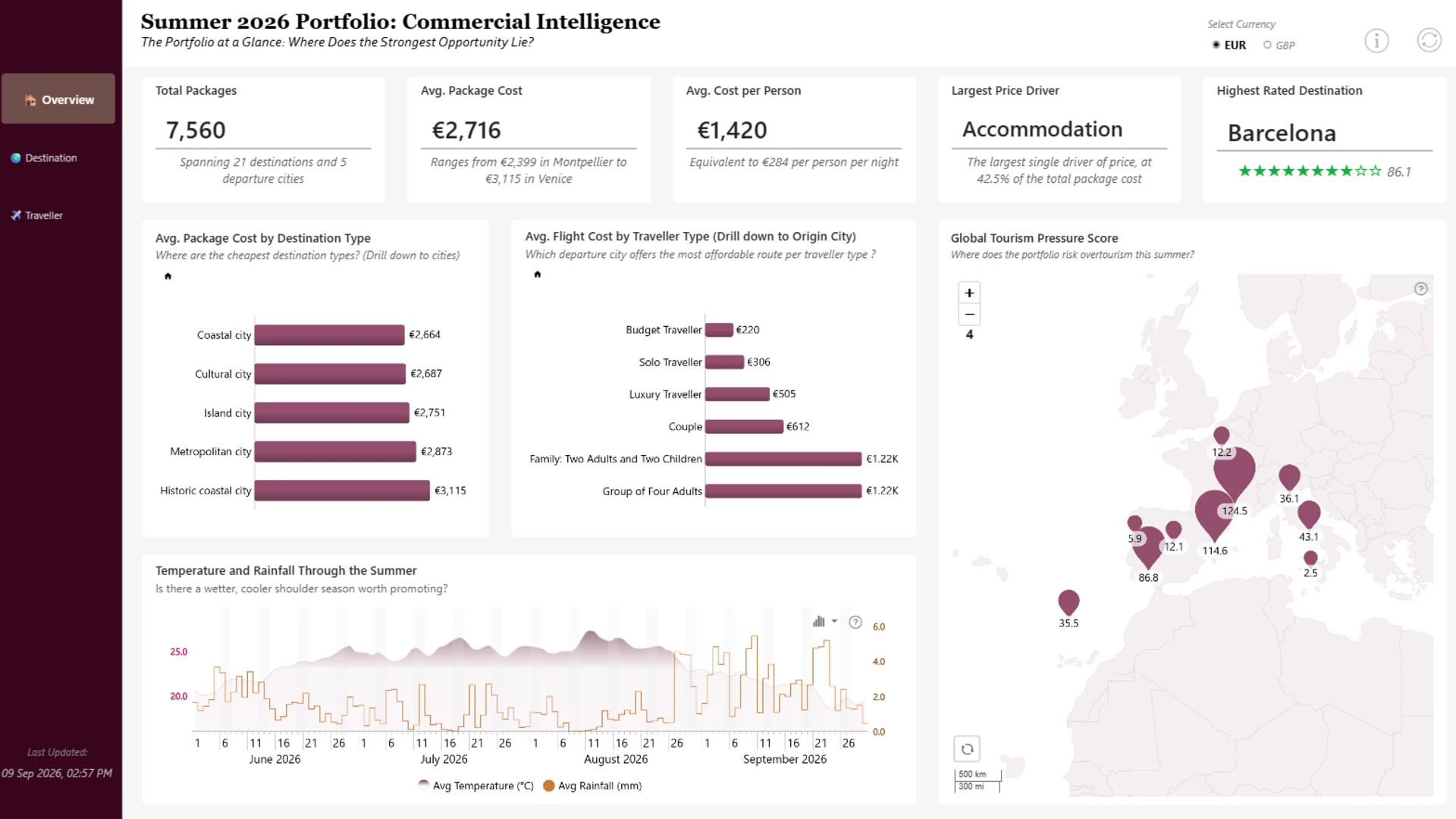Select the 35.5 pressure score map pin
This screenshot has height=819, width=1456.
(1068, 602)
